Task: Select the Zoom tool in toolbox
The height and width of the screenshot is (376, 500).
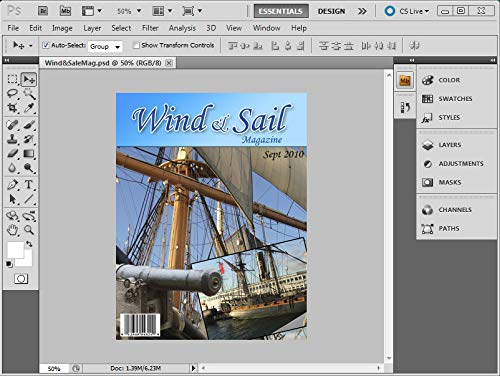Action: [x=29, y=230]
